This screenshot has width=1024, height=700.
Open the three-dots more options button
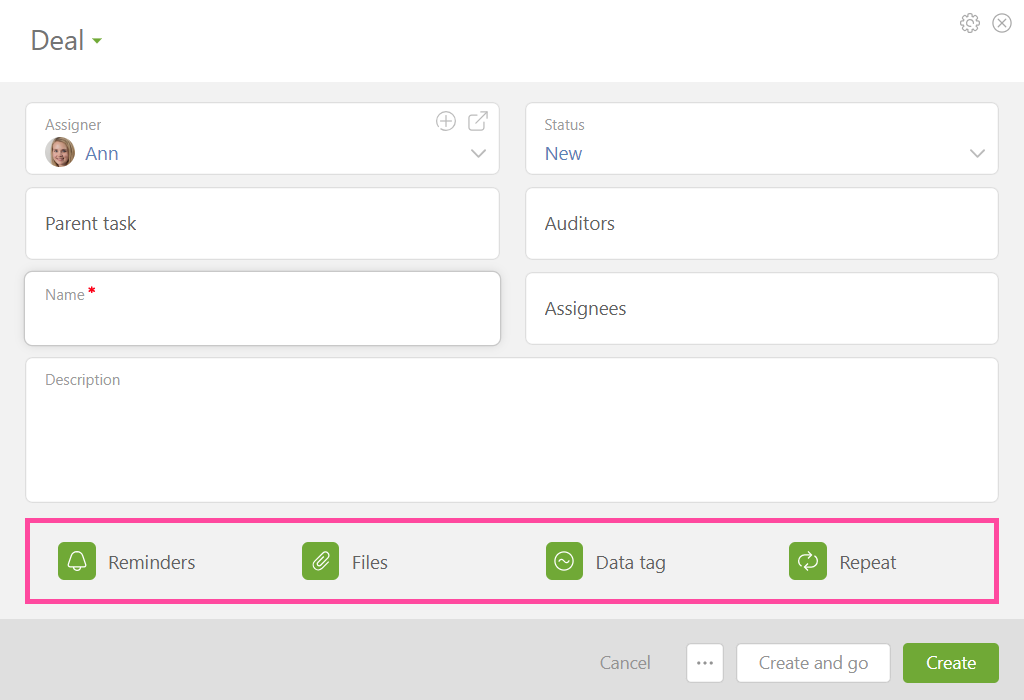click(705, 663)
